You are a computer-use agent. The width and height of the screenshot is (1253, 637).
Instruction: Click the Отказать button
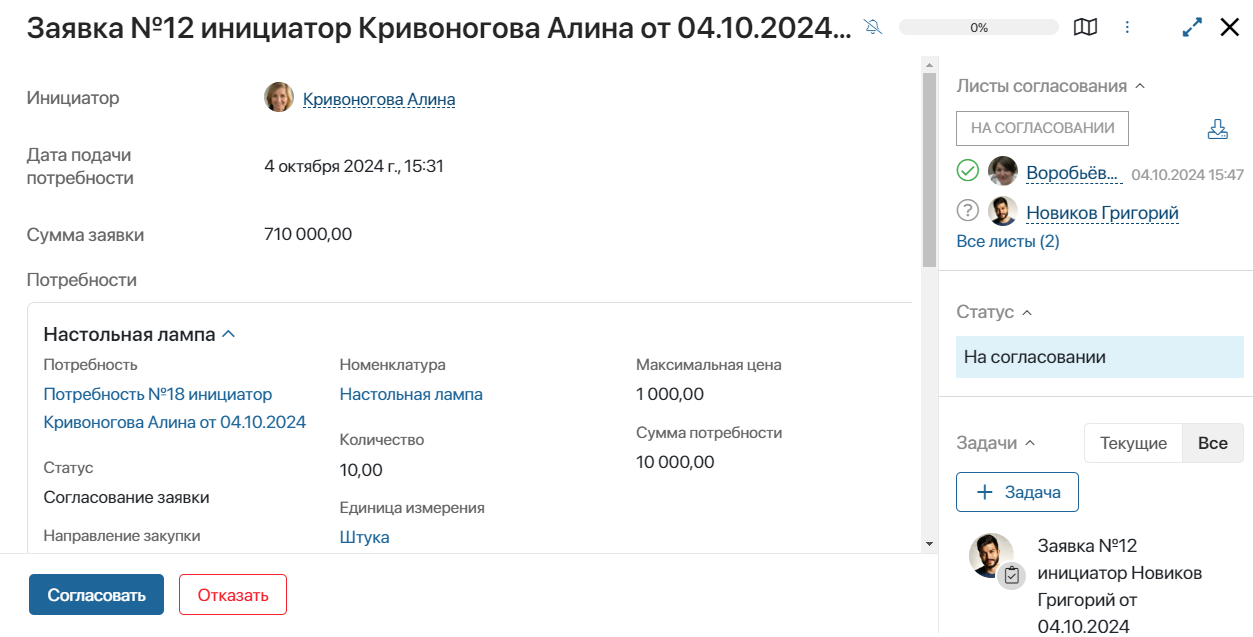point(232,593)
